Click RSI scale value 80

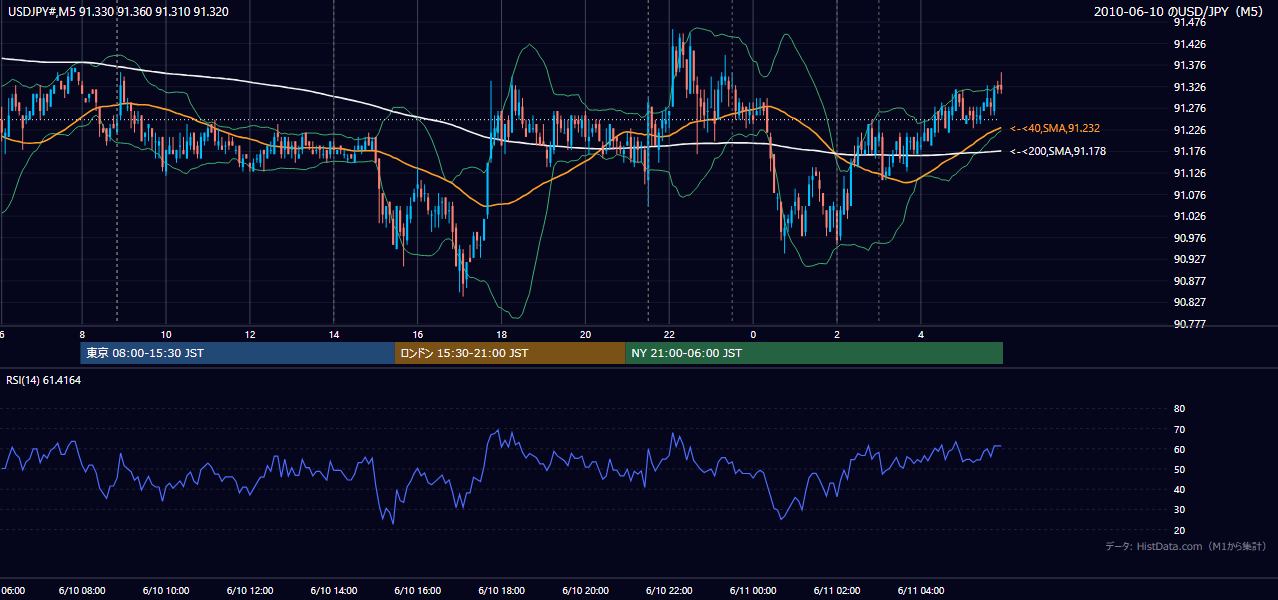[x=1179, y=409]
